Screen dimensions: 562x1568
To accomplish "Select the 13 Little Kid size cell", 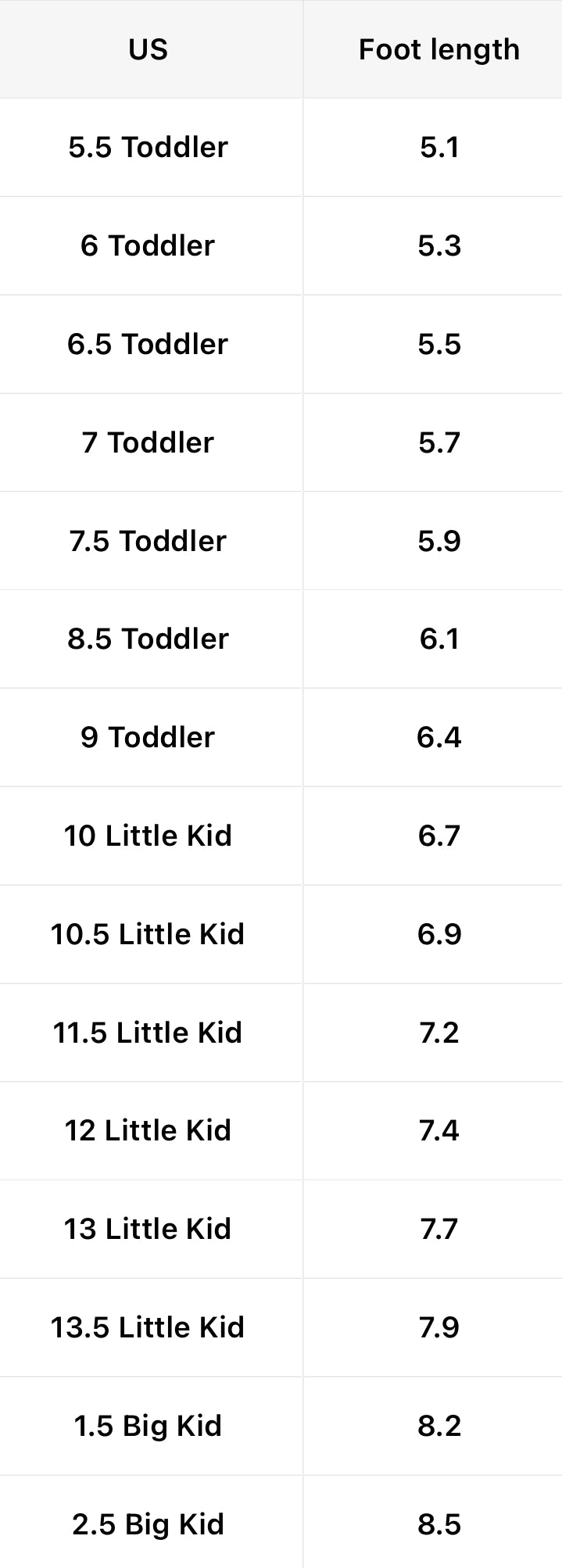I will (148, 1229).
